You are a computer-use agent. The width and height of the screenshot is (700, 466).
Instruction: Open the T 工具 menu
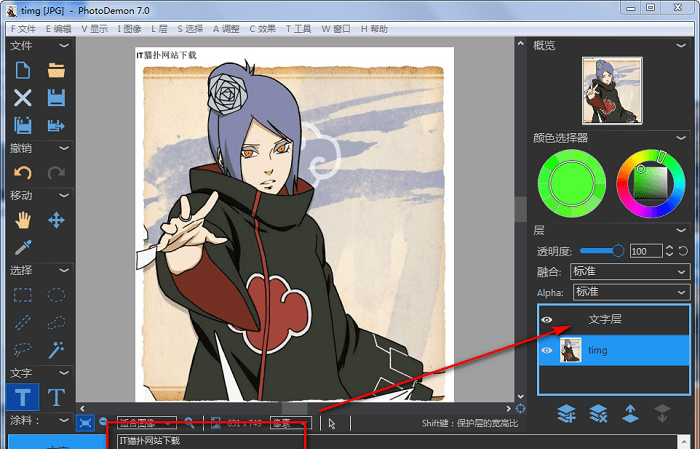[x=298, y=29]
